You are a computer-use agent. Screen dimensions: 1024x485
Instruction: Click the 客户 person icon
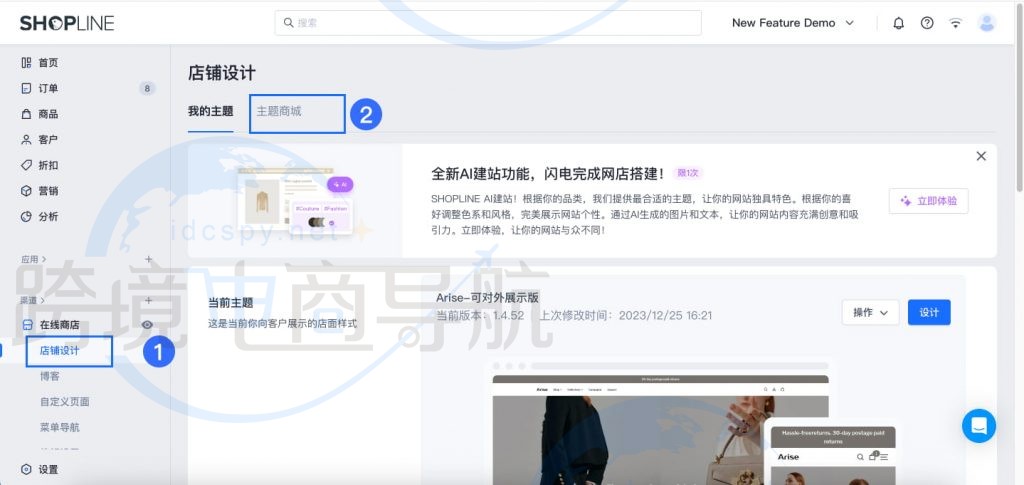[x=26, y=139]
